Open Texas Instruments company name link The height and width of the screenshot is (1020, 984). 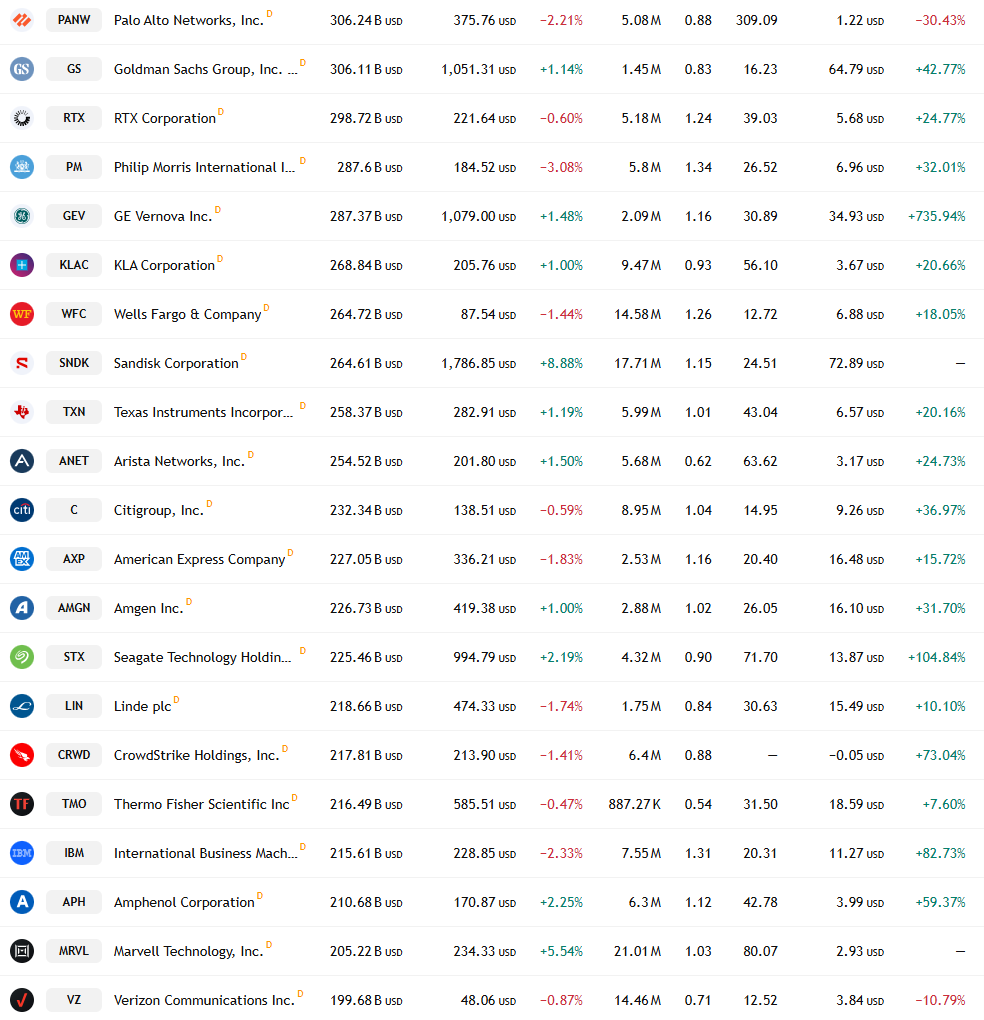(x=204, y=412)
